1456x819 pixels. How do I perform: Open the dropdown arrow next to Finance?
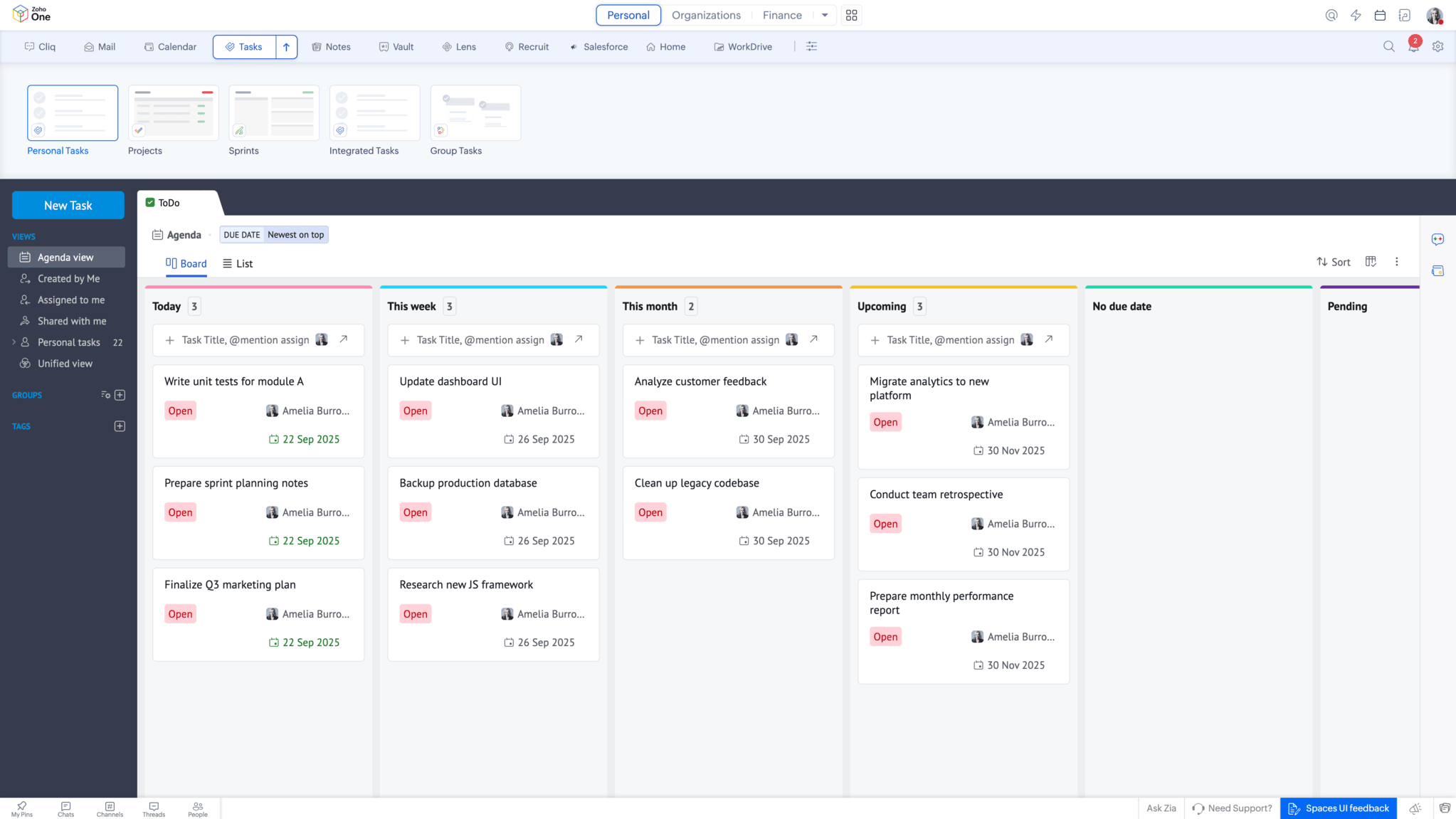click(x=824, y=15)
